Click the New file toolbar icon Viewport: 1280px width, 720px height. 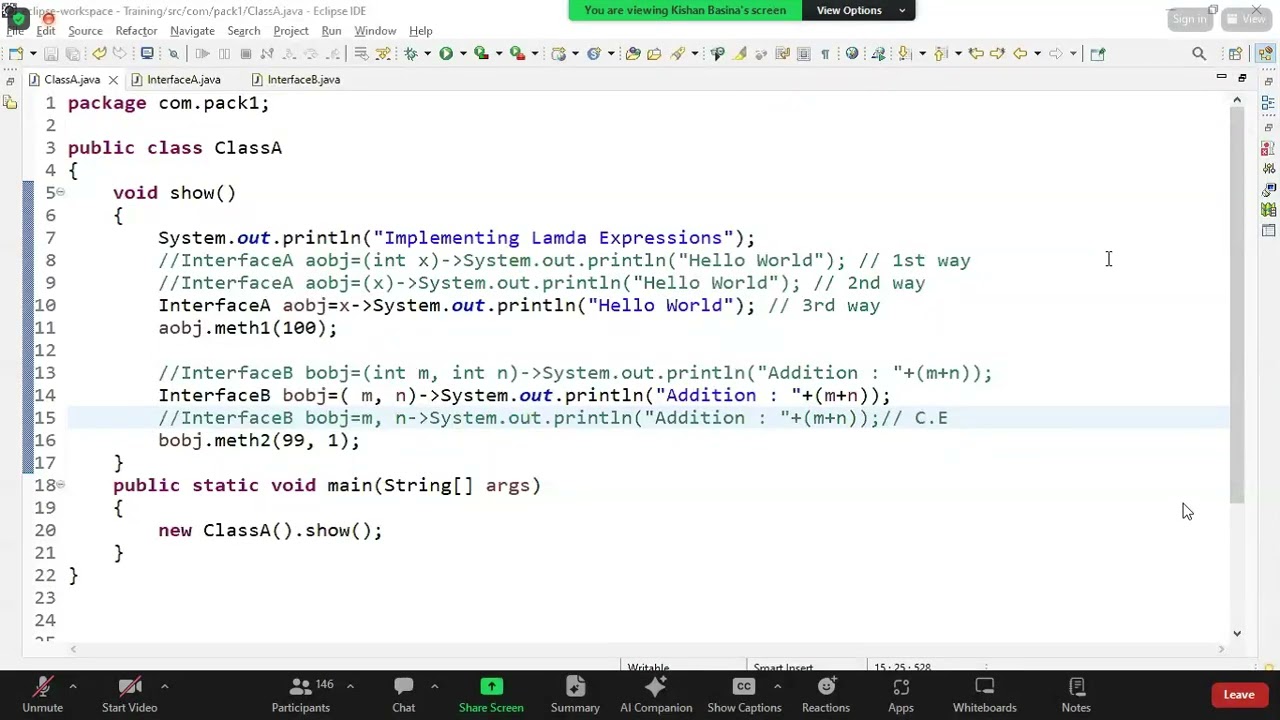[16, 53]
